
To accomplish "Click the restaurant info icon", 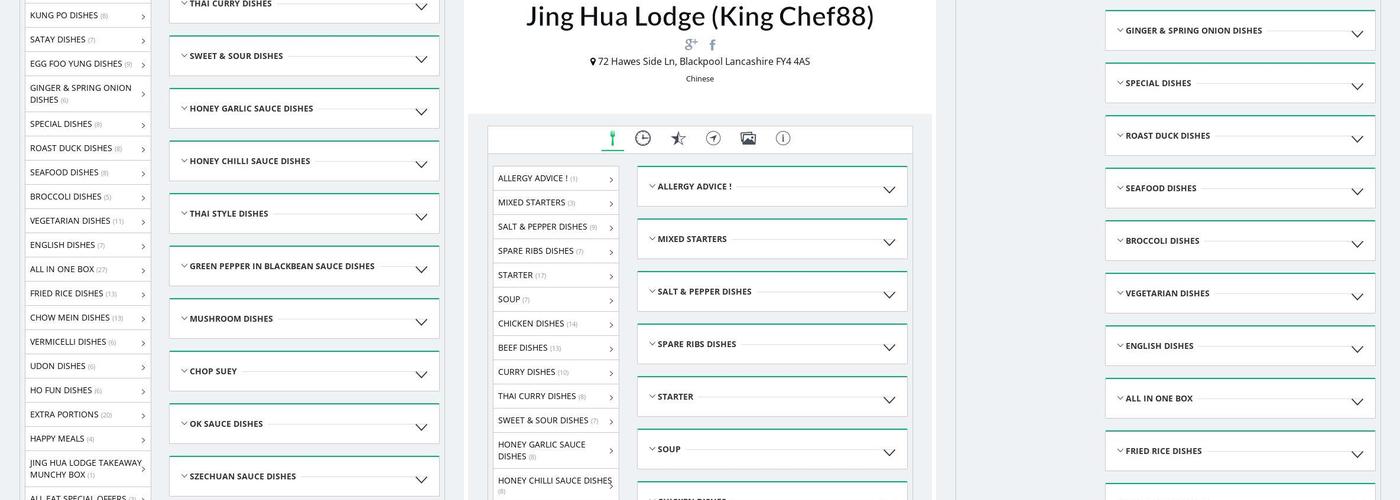I will [783, 139].
